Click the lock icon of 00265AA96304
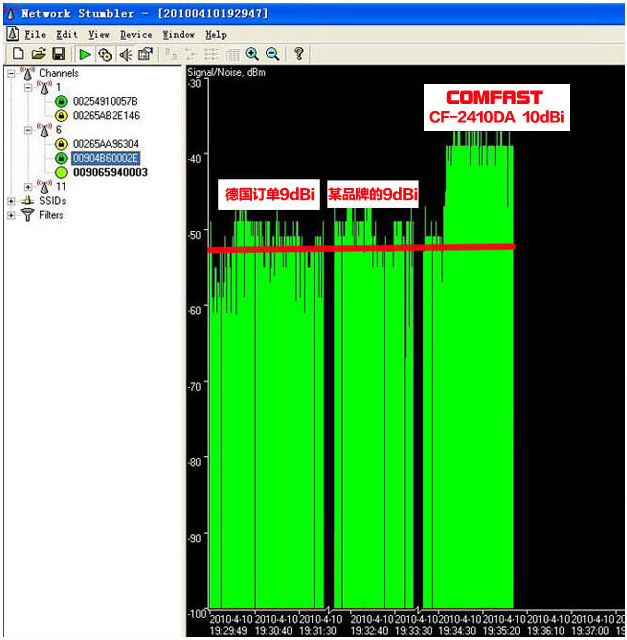 tap(61, 144)
